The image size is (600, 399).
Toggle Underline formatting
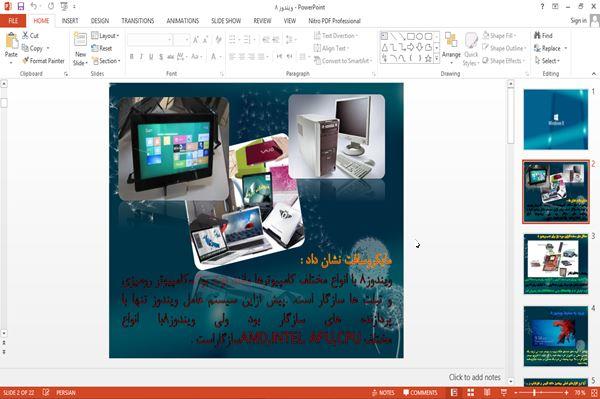(x=151, y=57)
